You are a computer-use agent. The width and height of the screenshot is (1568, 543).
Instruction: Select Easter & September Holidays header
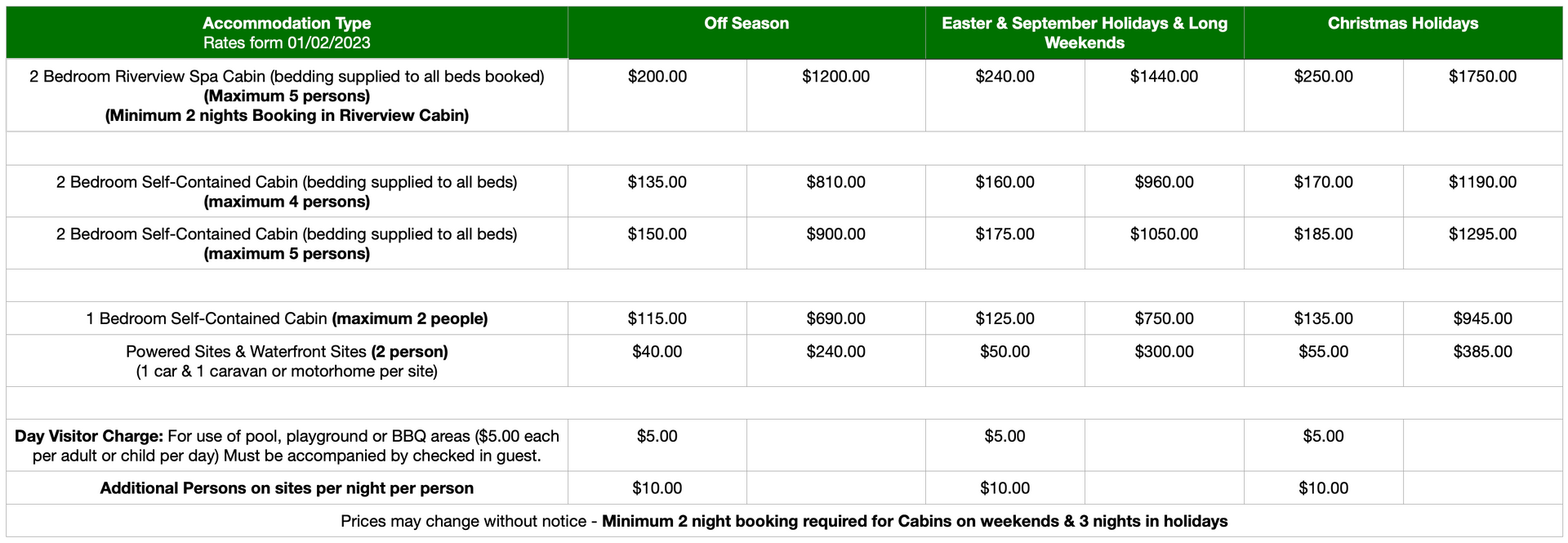[x=1084, y=33]
